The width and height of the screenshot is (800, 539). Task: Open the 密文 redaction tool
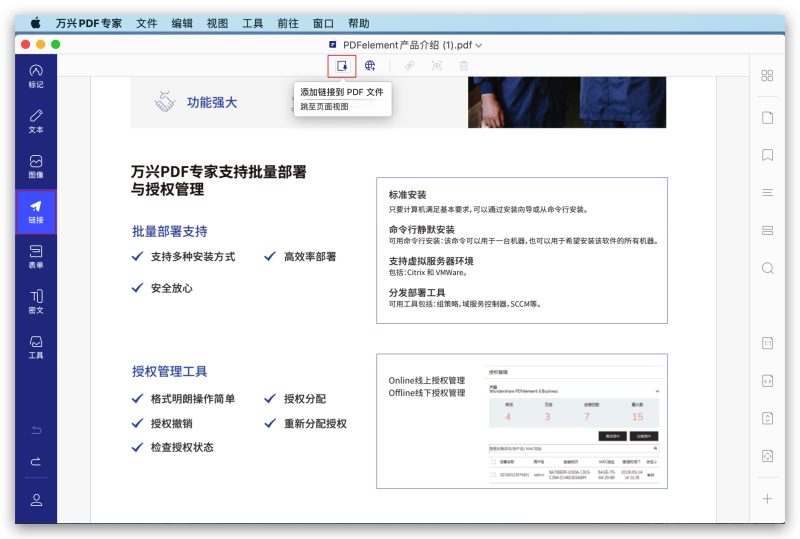click(x=36, y=302)
